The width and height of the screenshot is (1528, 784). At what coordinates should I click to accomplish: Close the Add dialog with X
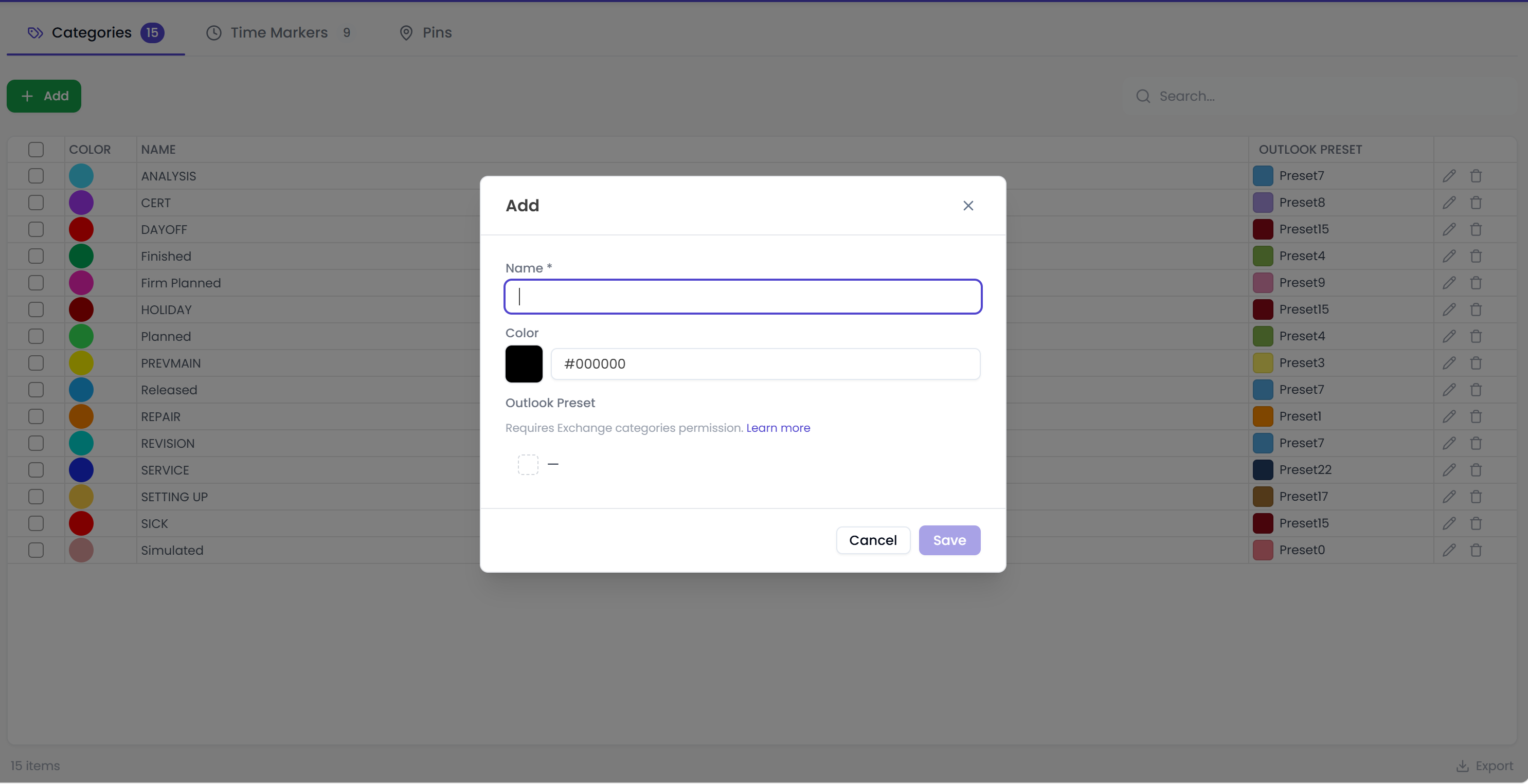point(968,206)
